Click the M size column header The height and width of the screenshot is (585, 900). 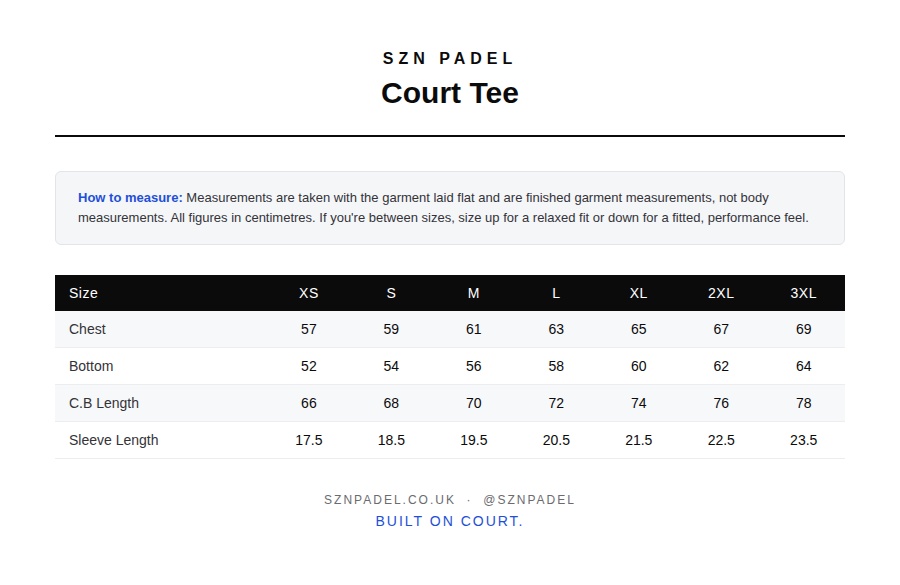[473, 293]
